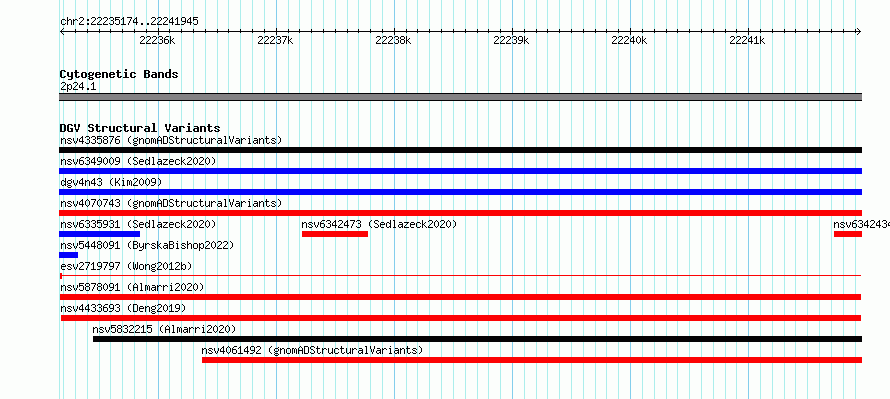Select the red bar under nsv4070743
Viewport: 890px width, 399px height.
pyautogui.click(x=460, y=213)
